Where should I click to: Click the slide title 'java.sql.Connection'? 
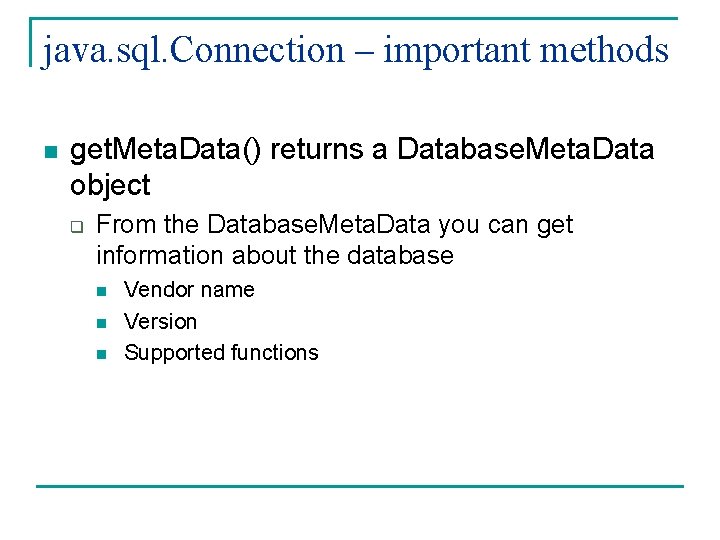(193, 51)
